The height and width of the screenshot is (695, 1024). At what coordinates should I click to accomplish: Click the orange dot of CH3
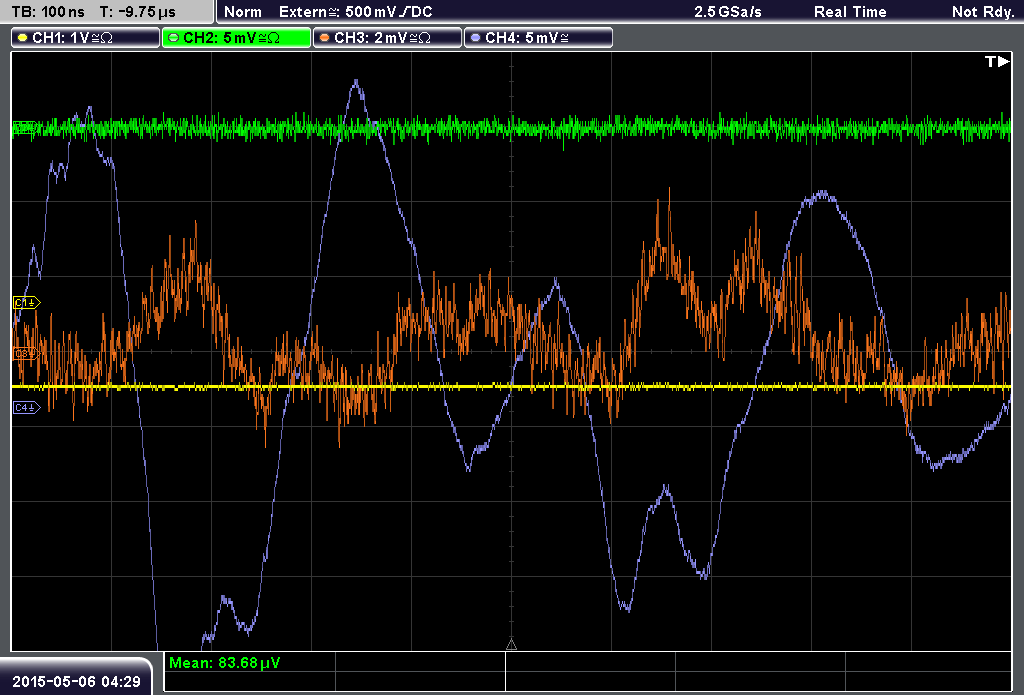point(325,38)
